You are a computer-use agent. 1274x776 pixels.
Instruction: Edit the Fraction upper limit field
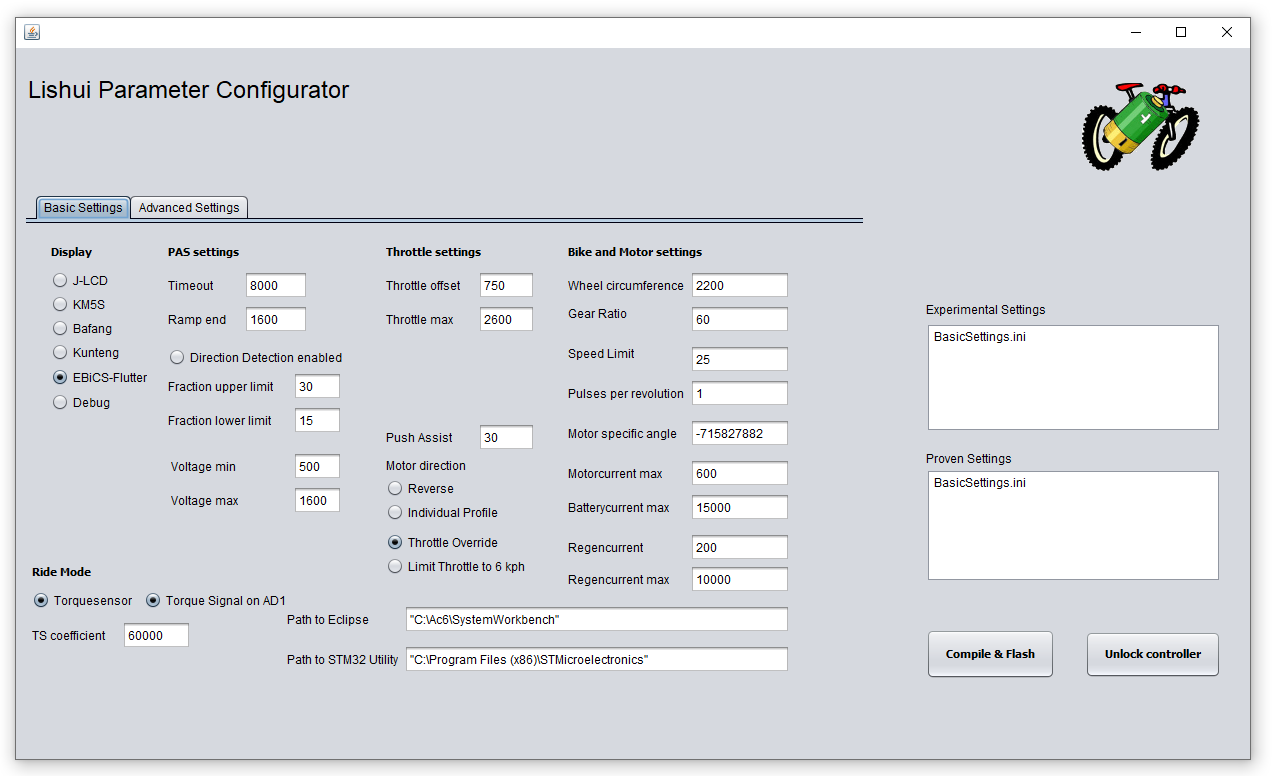tap(317, 386)
